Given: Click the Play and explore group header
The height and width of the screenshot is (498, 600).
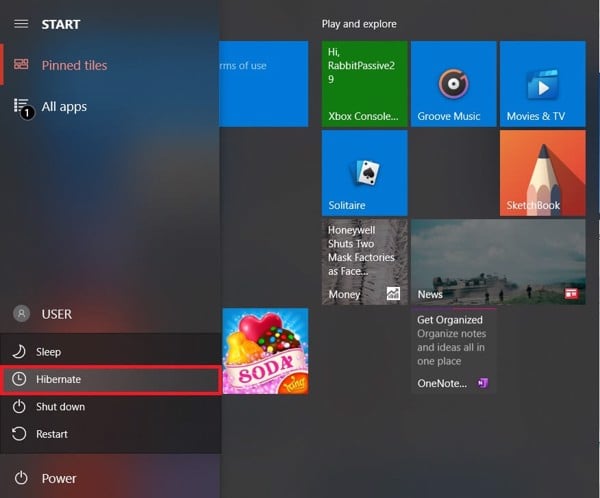Looking at the screenshot, I should point(359,24).
